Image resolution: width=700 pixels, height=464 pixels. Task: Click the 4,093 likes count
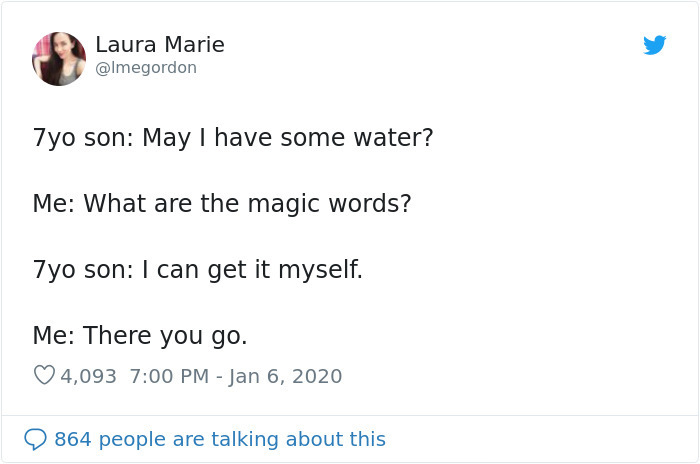point(88,376)
